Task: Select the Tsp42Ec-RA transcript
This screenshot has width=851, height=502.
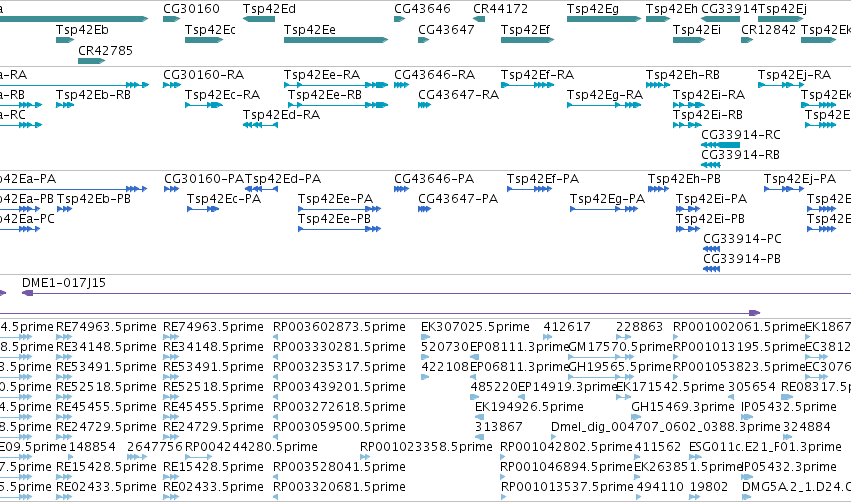Action: (x=204, y=105)
